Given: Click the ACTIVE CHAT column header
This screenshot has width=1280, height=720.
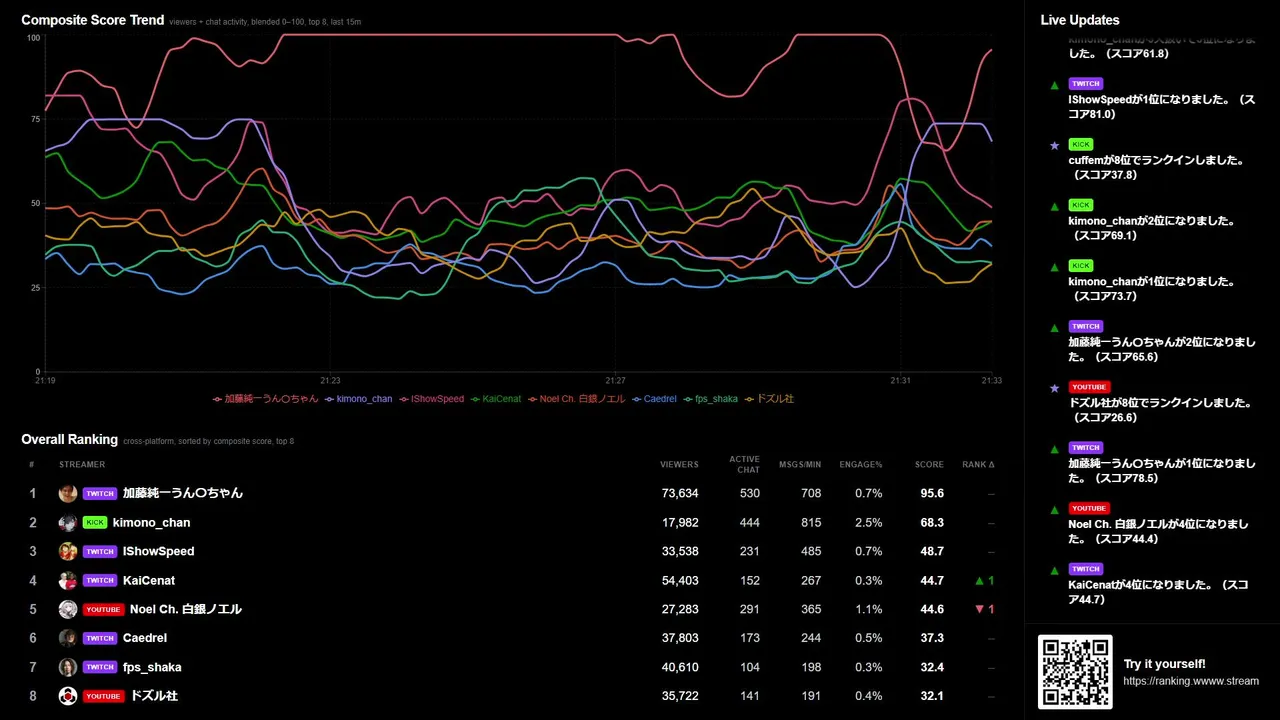Looking at the screenshot, I should [744, 465].
